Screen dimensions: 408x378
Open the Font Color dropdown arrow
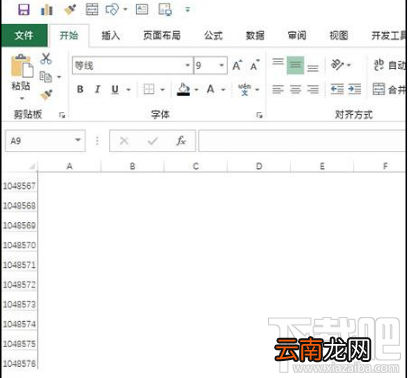[223, 90]
